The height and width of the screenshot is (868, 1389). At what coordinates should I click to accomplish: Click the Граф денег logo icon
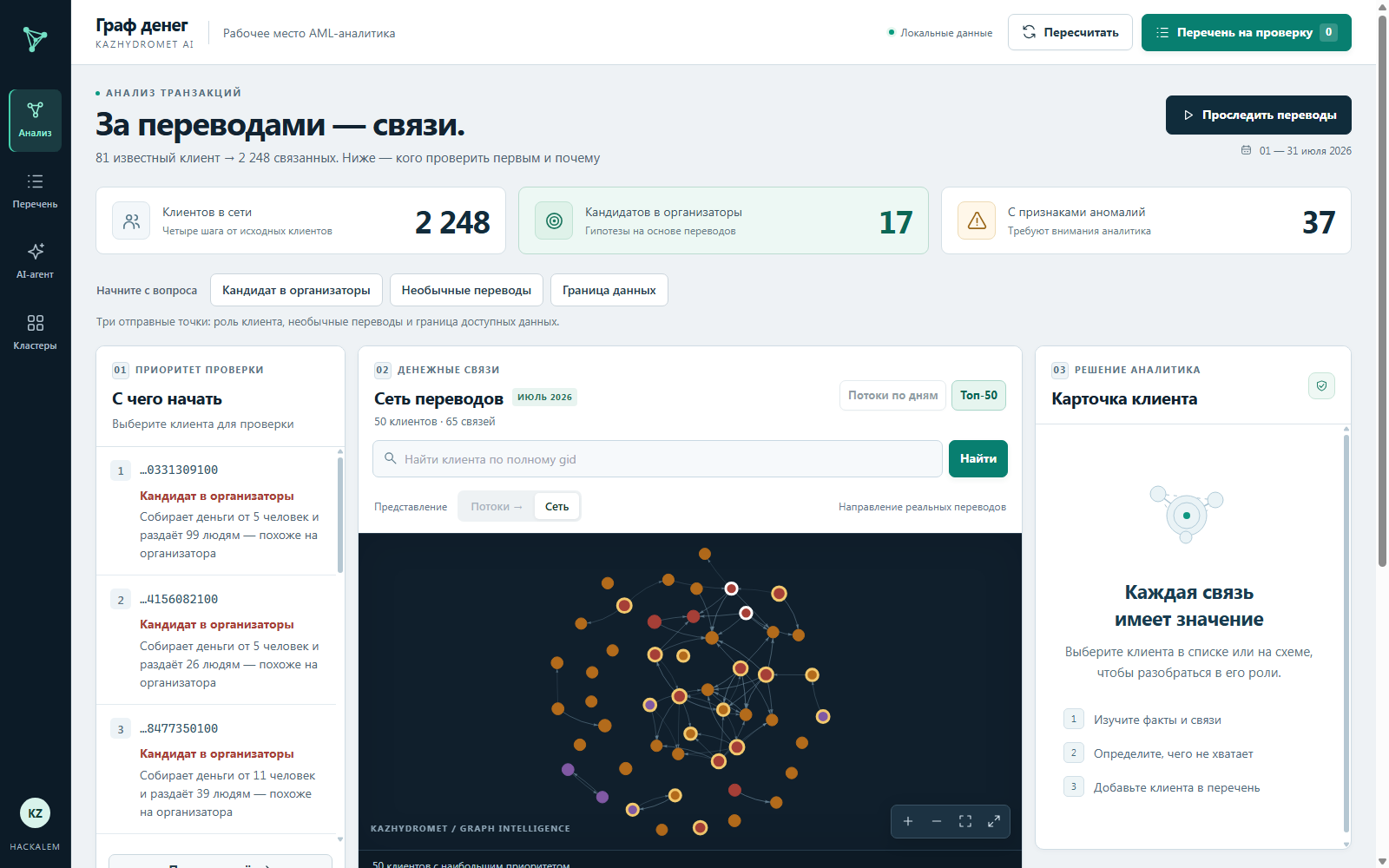click(x=35, y=39)
